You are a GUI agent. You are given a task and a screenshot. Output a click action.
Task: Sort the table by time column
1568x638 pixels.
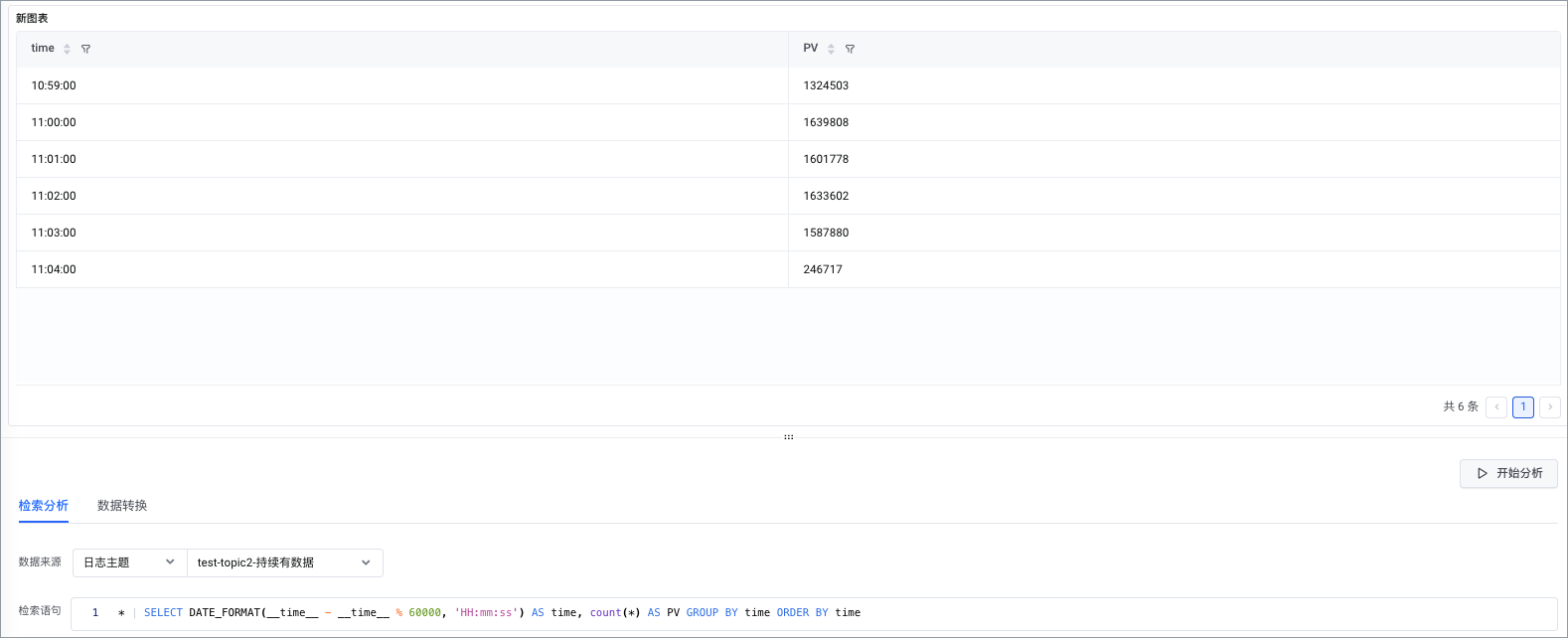point(67,49)
